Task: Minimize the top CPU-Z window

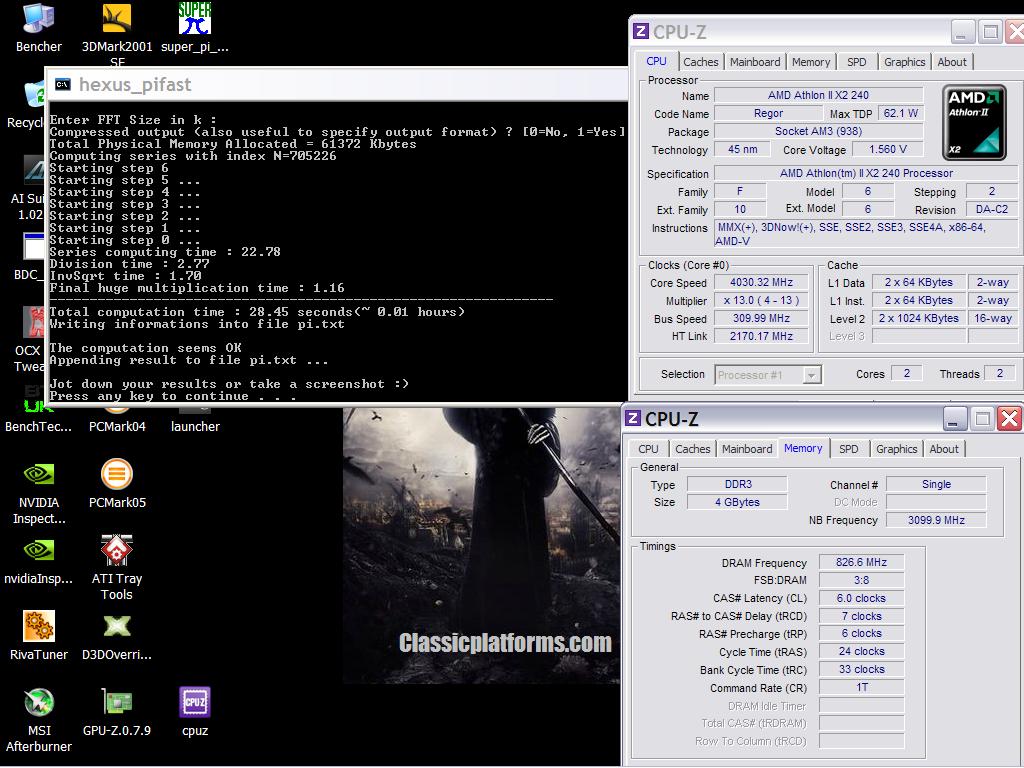Action: click(x=961, y=32)
